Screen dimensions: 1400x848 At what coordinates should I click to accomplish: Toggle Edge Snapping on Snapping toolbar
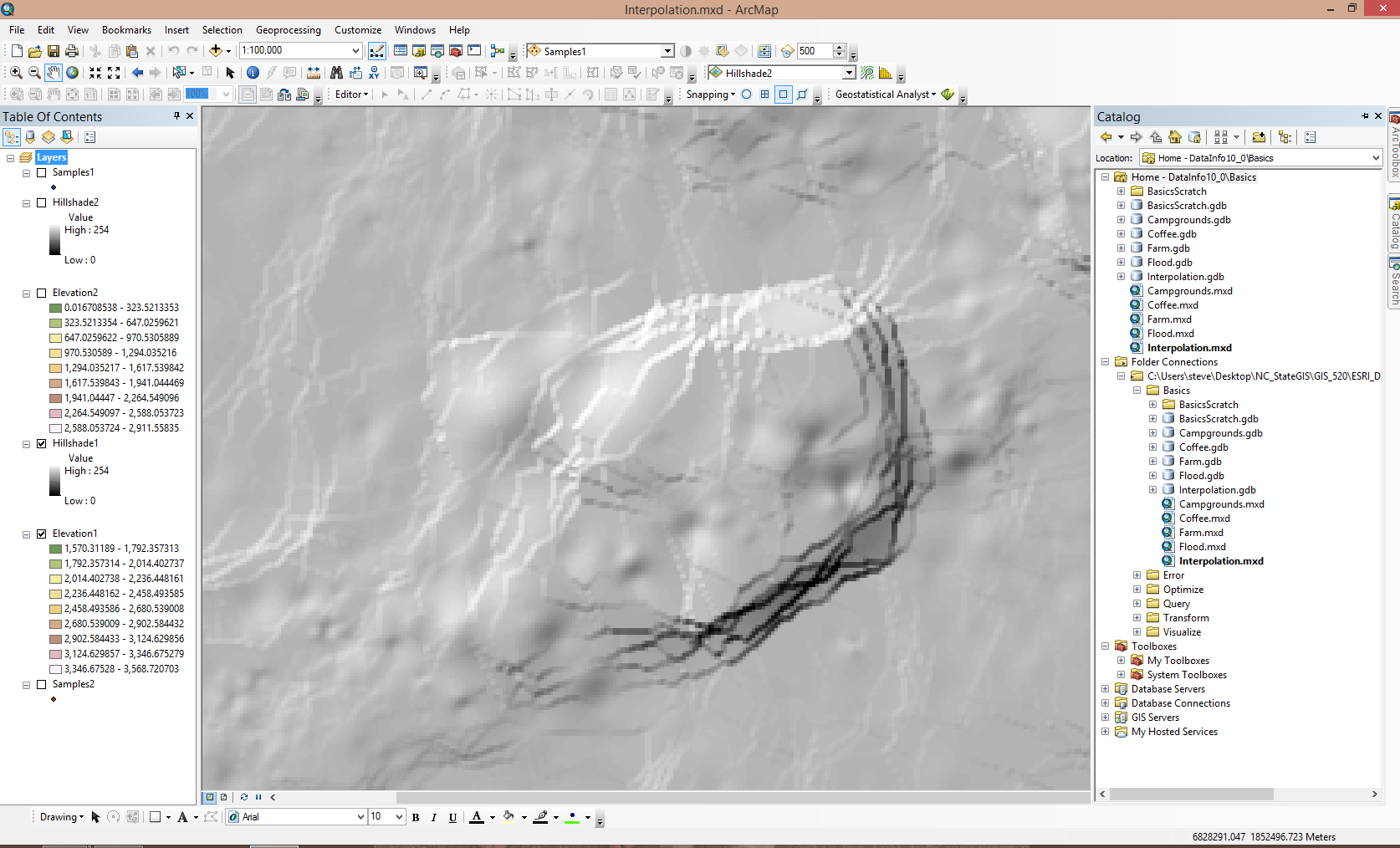tap(802, 95)
